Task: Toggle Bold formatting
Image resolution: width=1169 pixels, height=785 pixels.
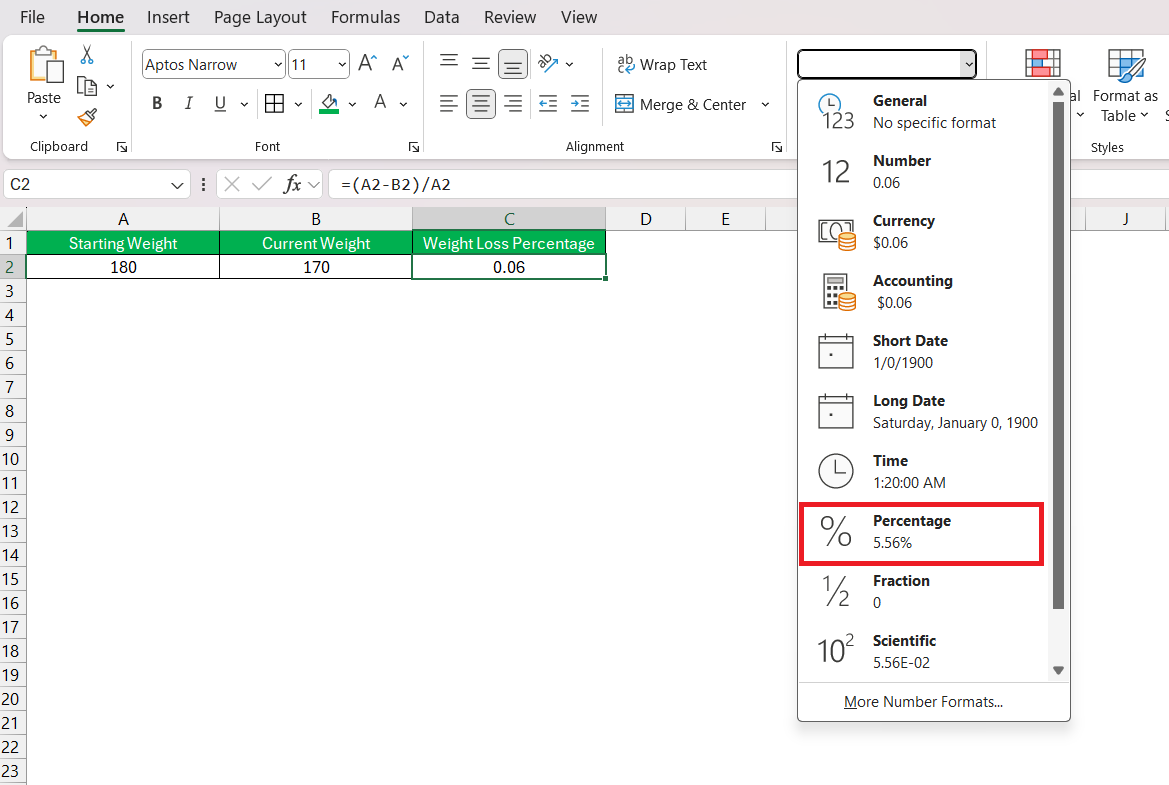Action: pyautogui.click(x=157, y=104)
